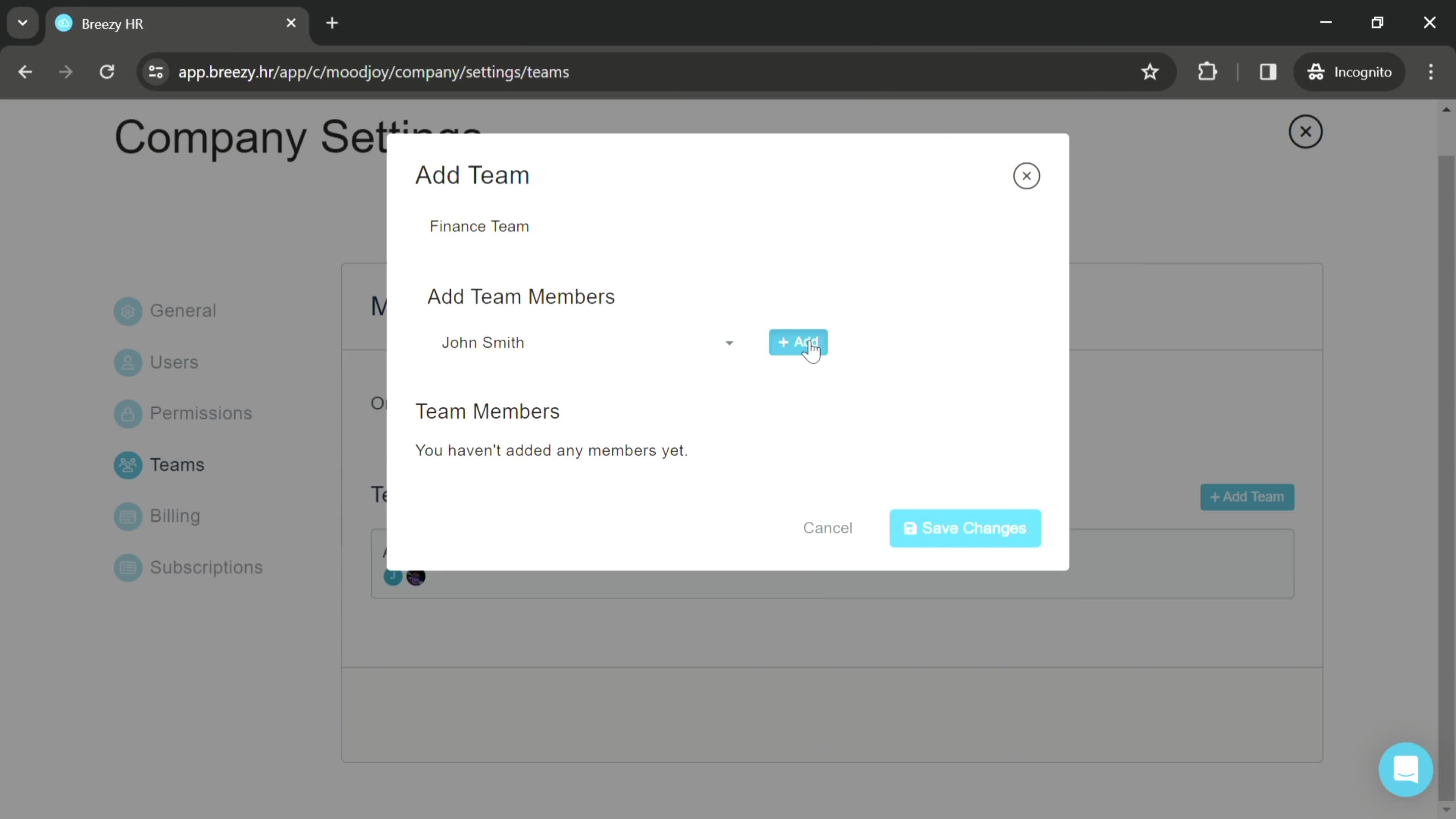
Task: Click the Teams settings icon
Action: pos(128,464)
